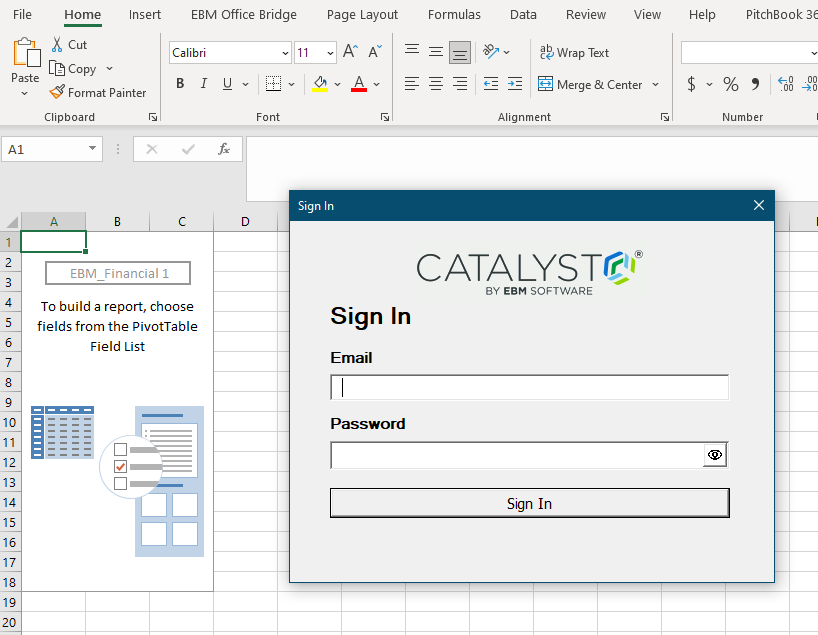Open the Copy options dropdown arrow
Screen dimensions: 818x635
(109, 68)
